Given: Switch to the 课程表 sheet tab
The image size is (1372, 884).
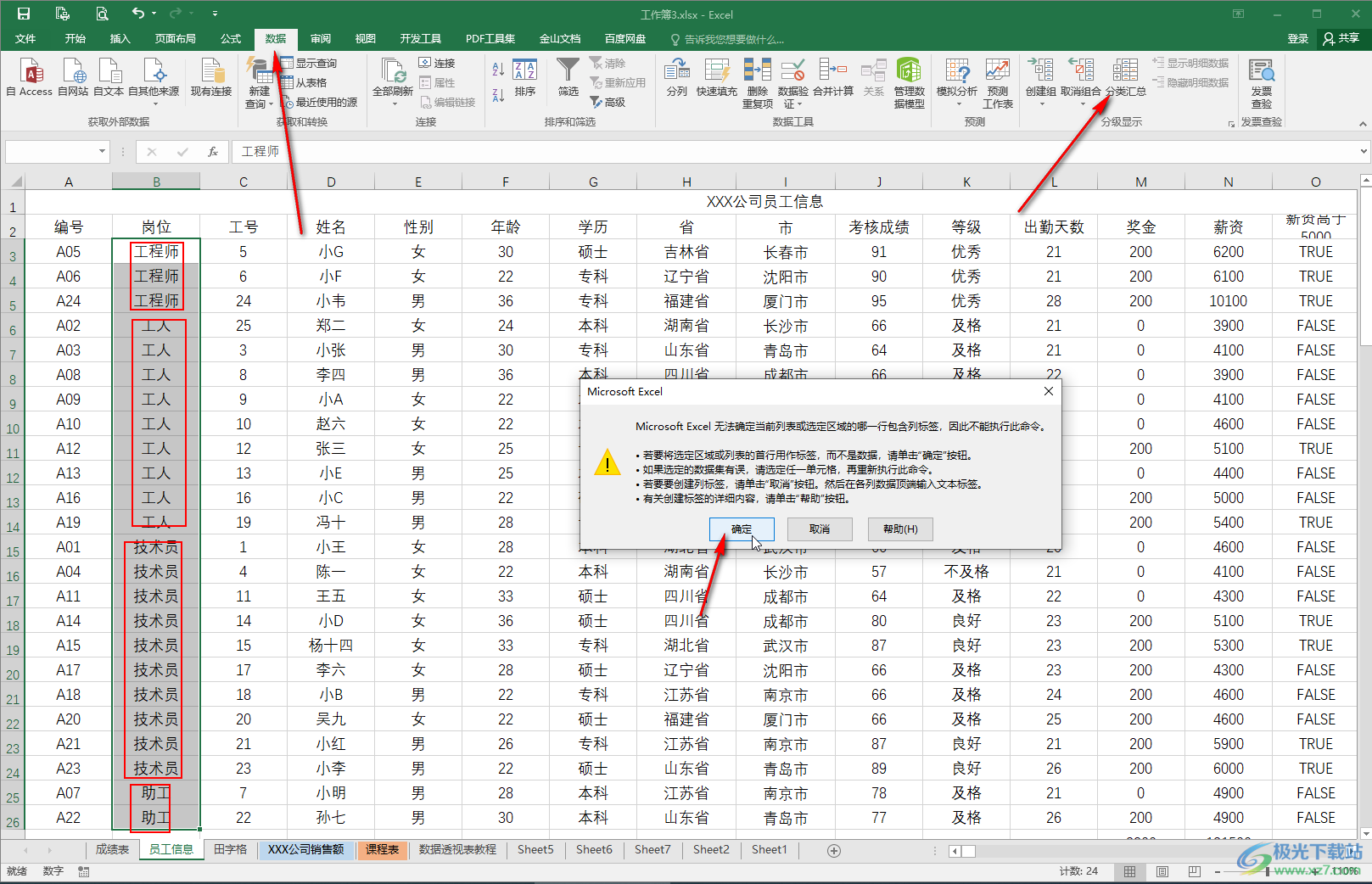Looking at the screenshot, I should [383, 849].
